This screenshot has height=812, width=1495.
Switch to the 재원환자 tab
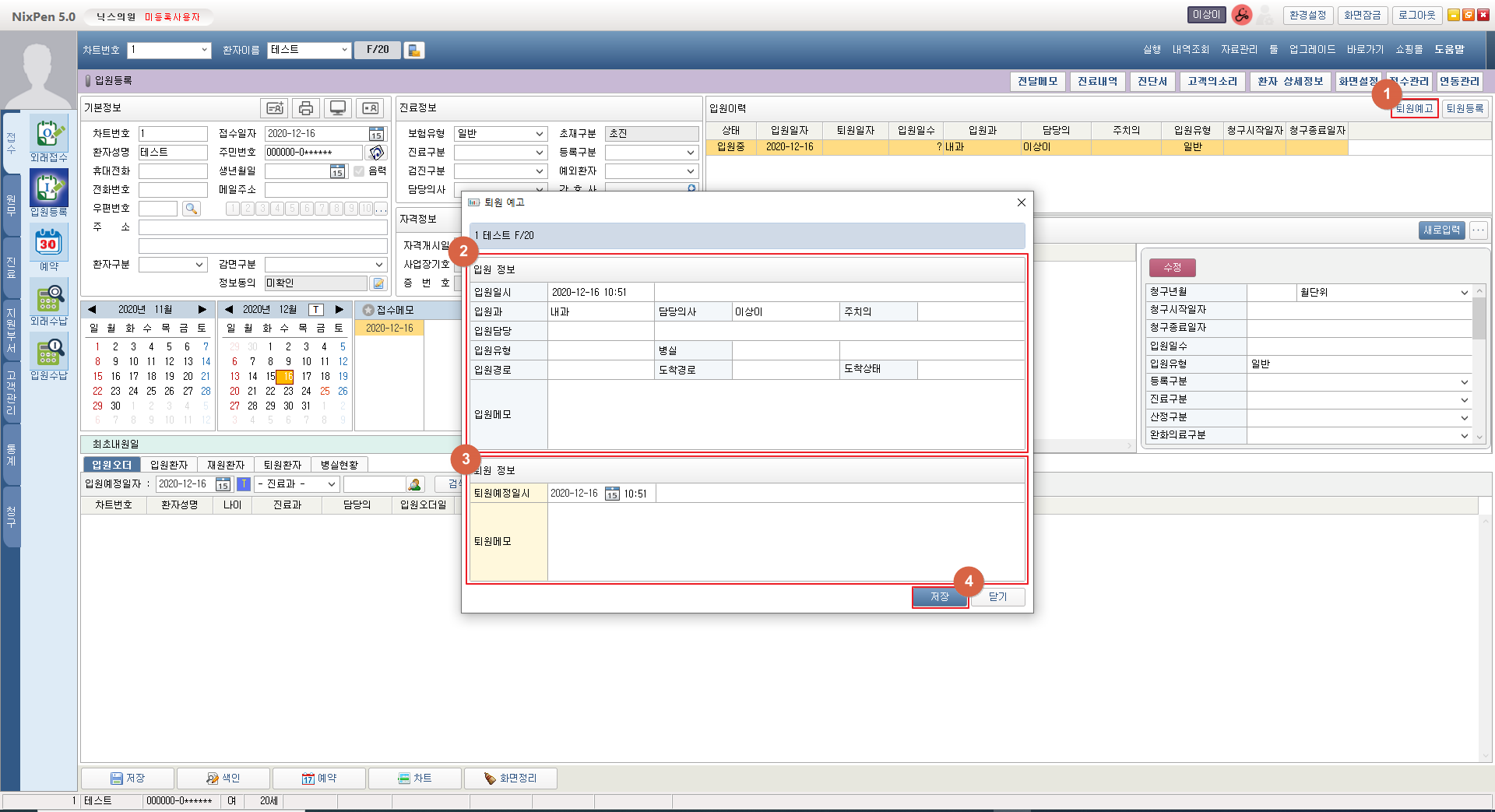(226, 465)
